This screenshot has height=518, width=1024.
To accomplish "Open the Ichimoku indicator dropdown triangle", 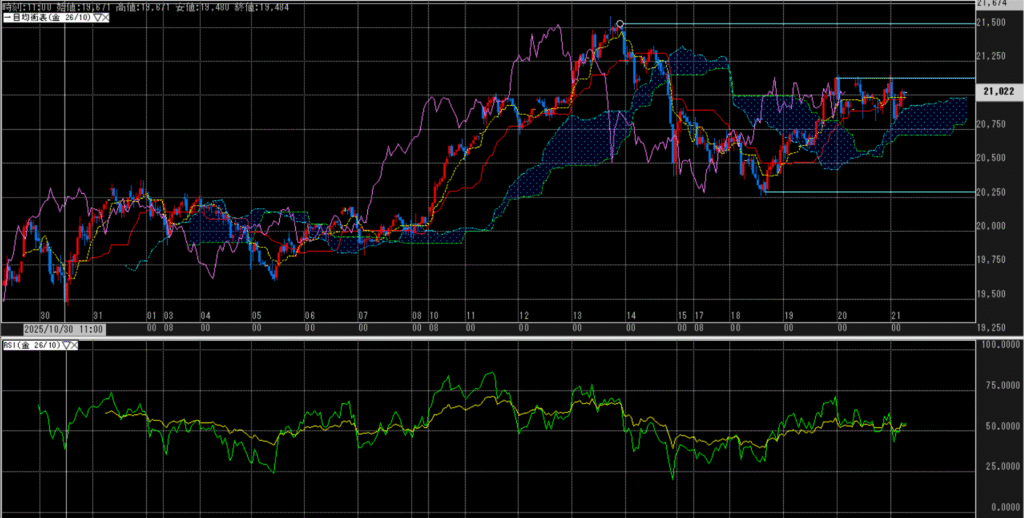I will click(95, 19).
